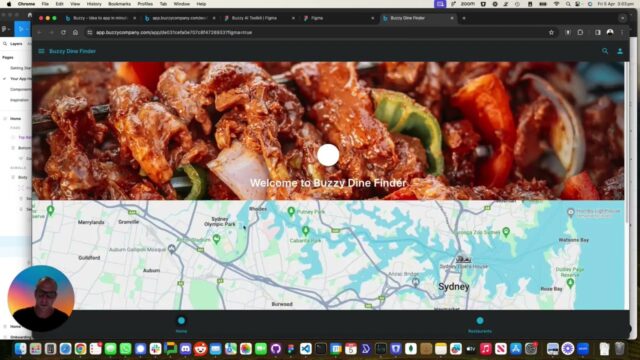The width and height of the screenshot is (640, 360).
Task: Open a new browser tab
Action: [x=464, y=18]
